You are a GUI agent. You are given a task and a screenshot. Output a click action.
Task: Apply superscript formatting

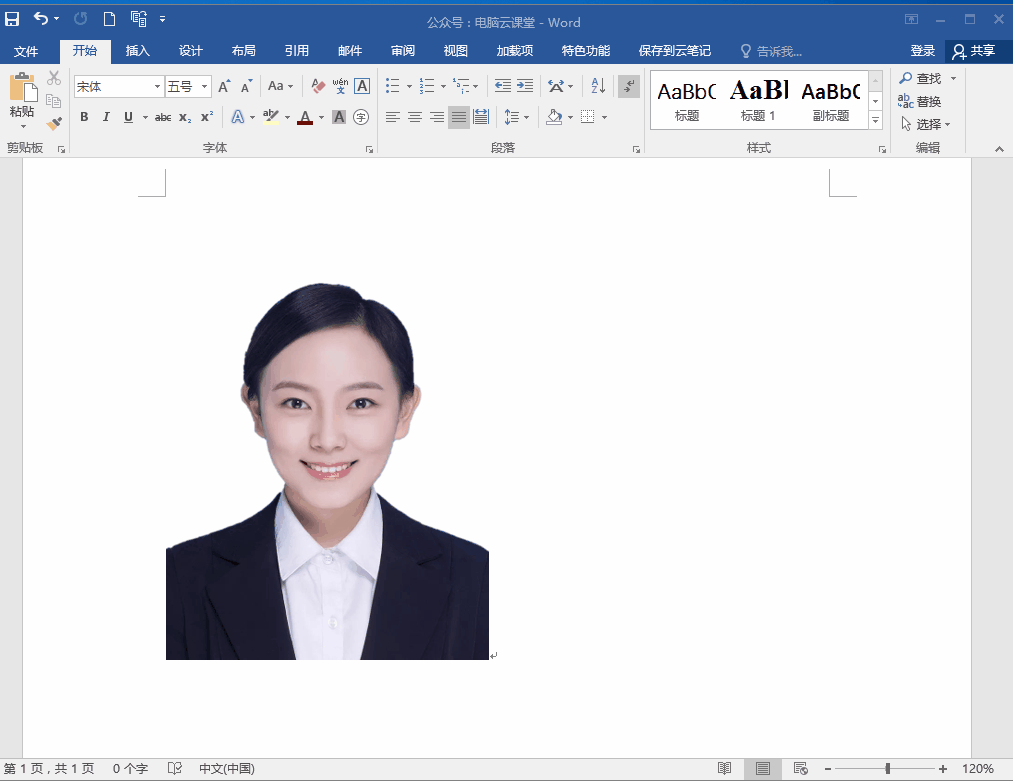tap(207, 117)
